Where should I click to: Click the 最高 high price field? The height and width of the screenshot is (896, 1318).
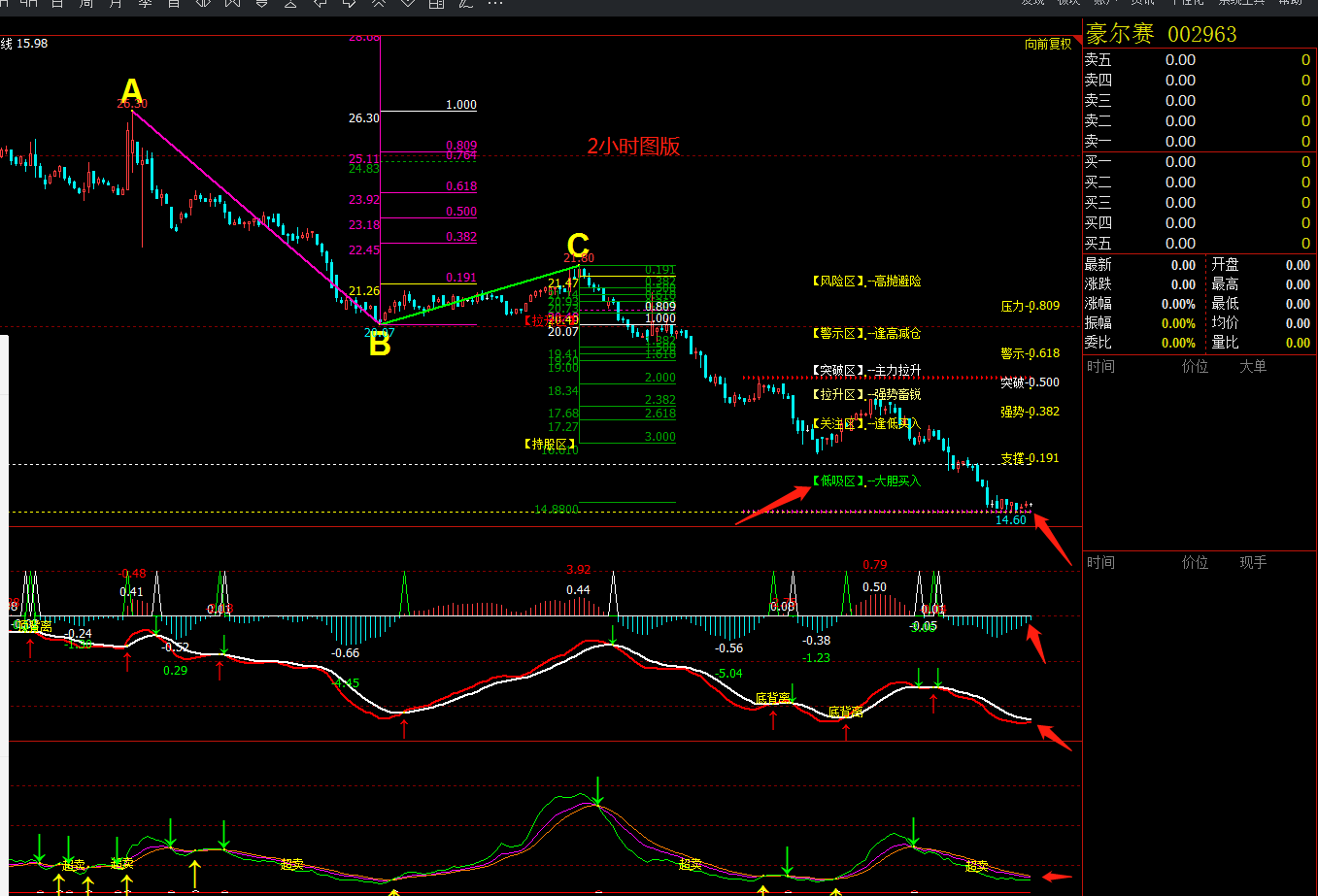tap(1261, 284)
